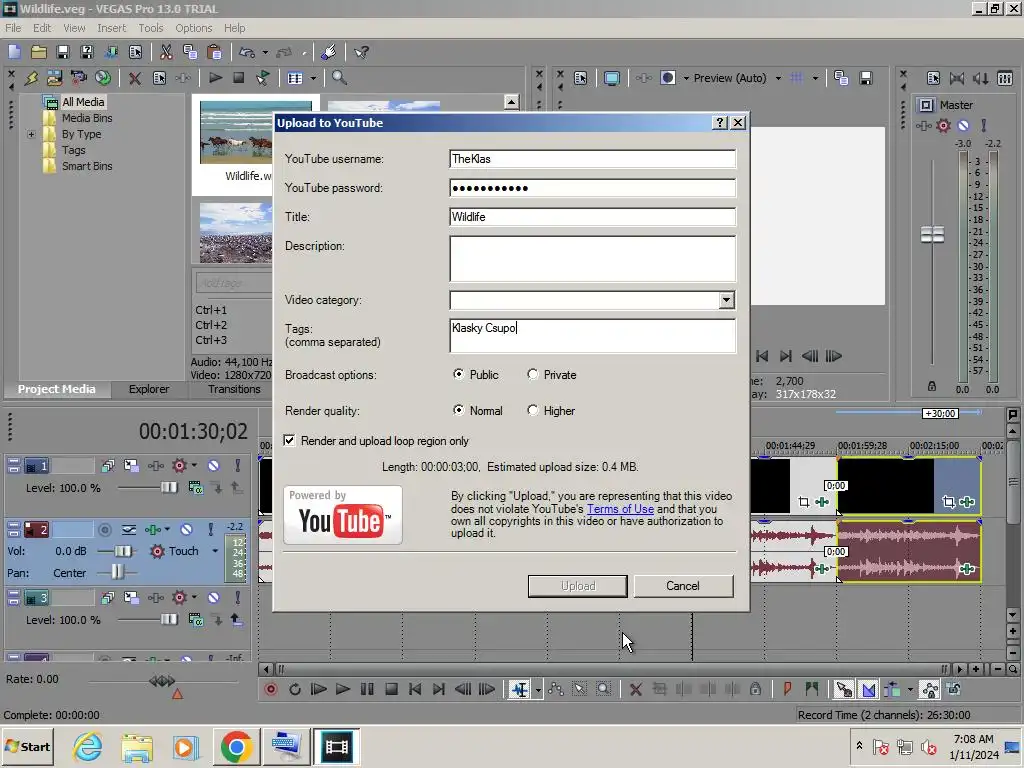1024x768 pixels.
Task: Click the track 2 Vol slider
Action: pos(122,551)
